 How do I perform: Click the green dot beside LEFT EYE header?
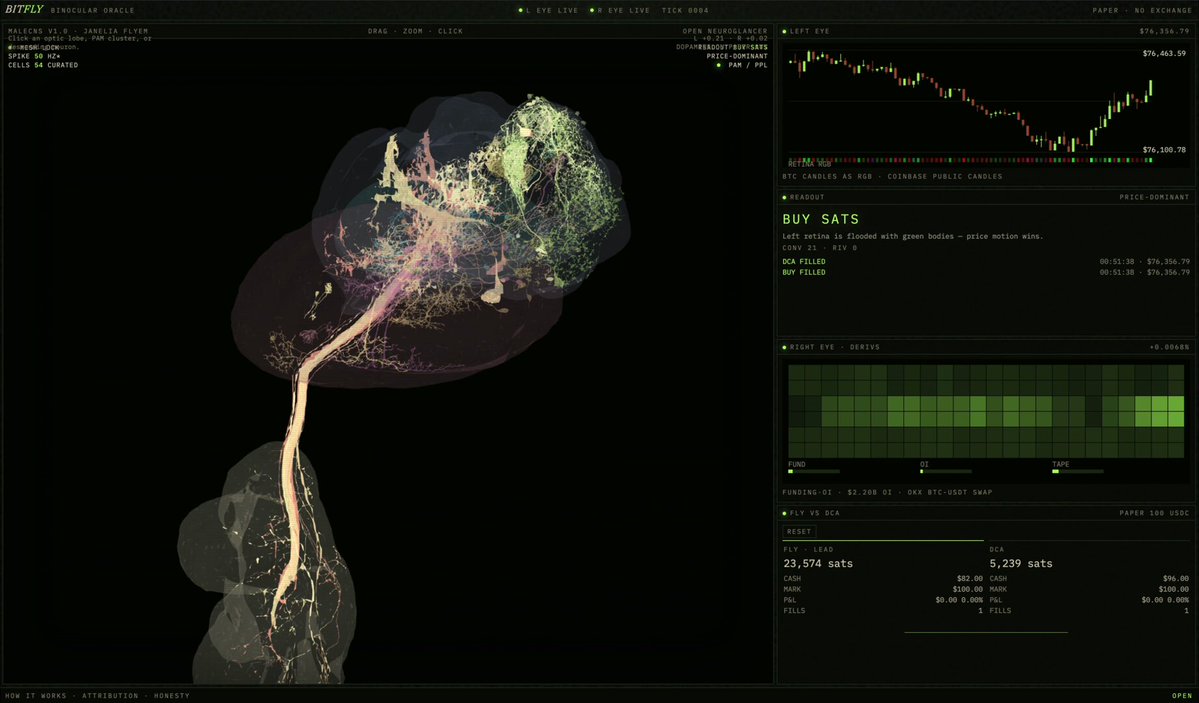tap(785, 31)
